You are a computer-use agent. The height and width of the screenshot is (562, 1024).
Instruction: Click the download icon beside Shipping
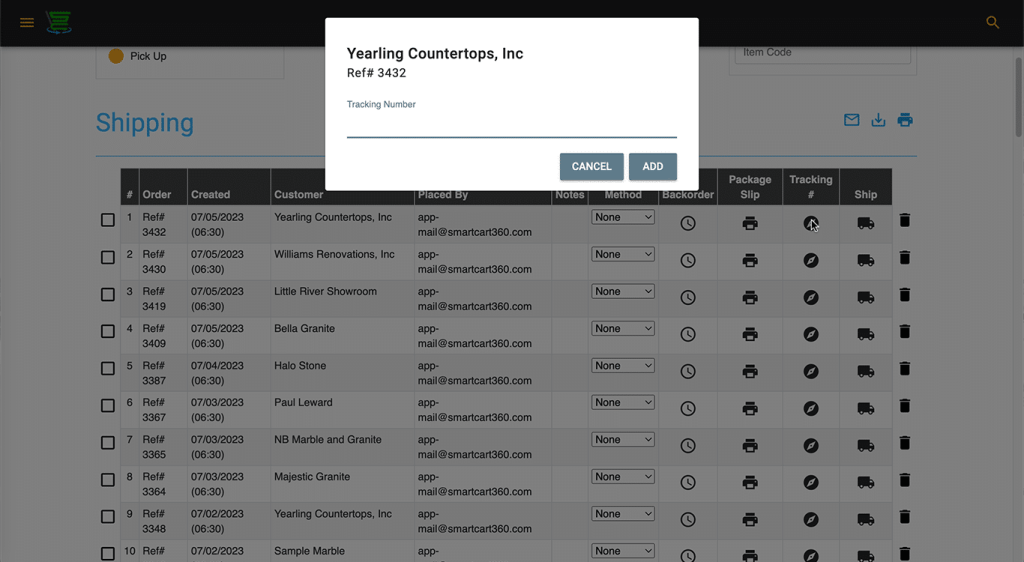[878, 120]
